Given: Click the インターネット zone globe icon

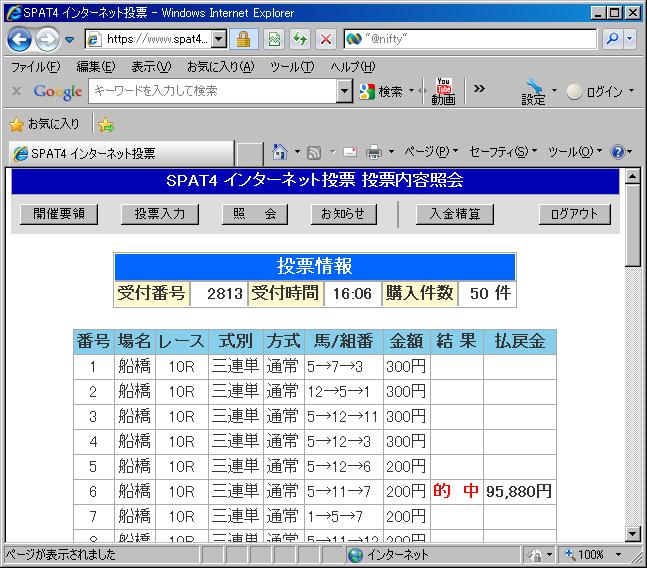Looking at the screenshot, I should pos(355,555).
